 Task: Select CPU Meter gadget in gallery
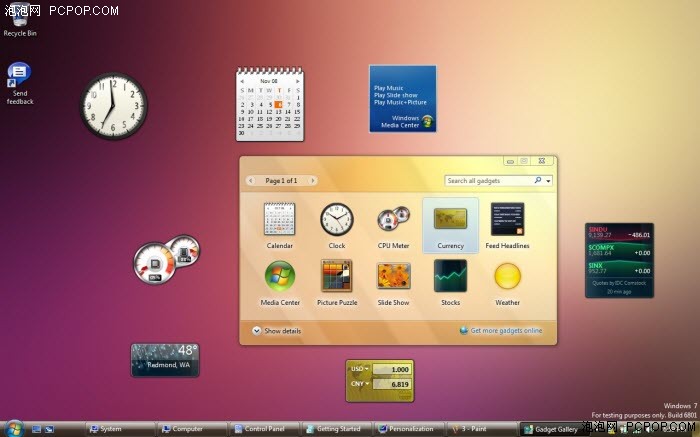[393, 225]
